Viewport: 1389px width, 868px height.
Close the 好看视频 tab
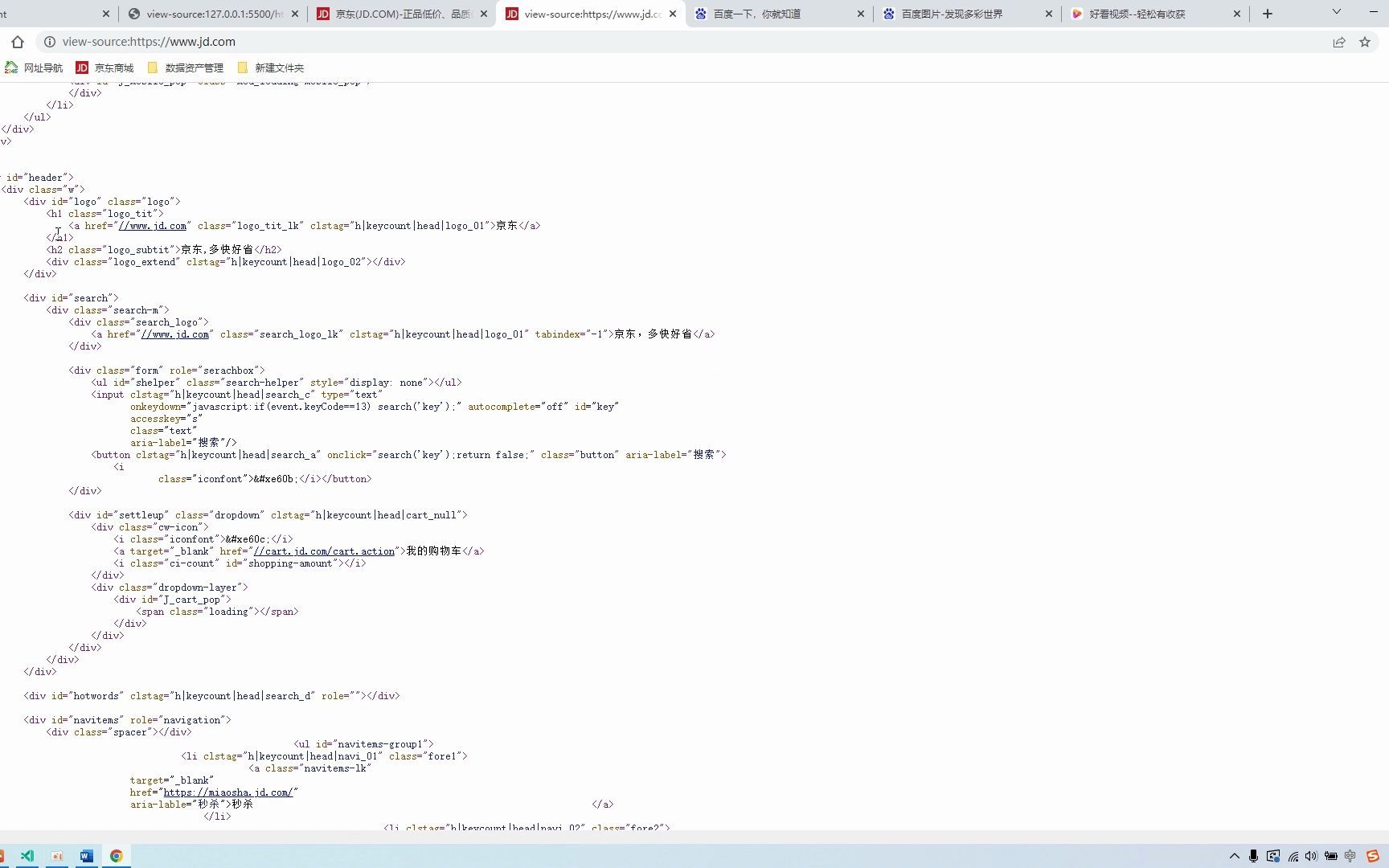click(1237, 14)
